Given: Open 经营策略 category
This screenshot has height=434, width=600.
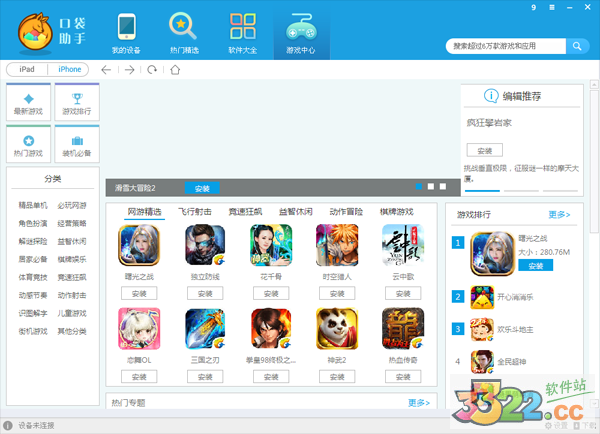Looking at the screenshot, I should [72, 224].
